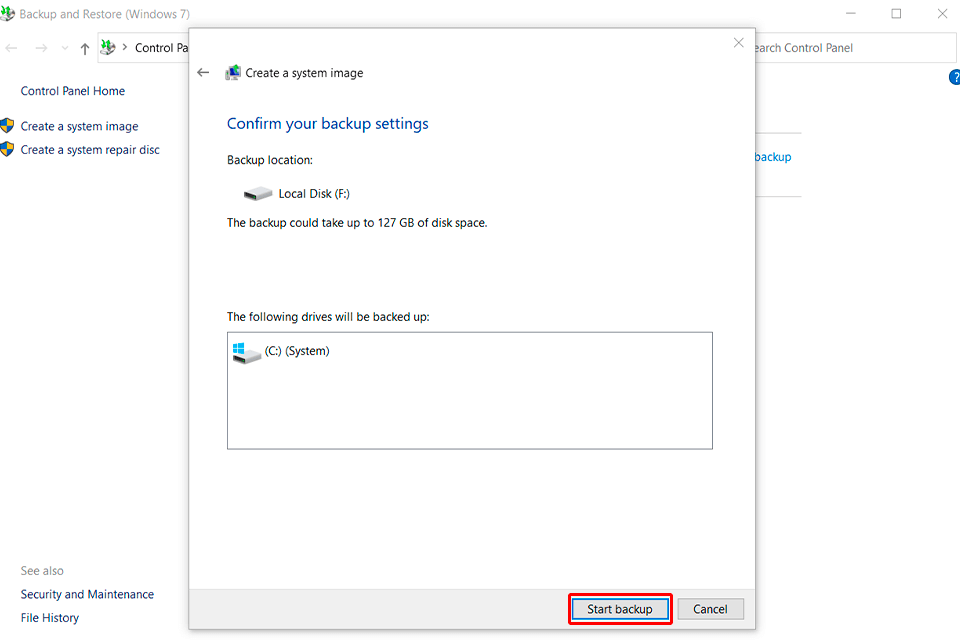960x640 pixels.
Task: Click the Backup and Restore window title icon
Action: (x=7, y=13)
